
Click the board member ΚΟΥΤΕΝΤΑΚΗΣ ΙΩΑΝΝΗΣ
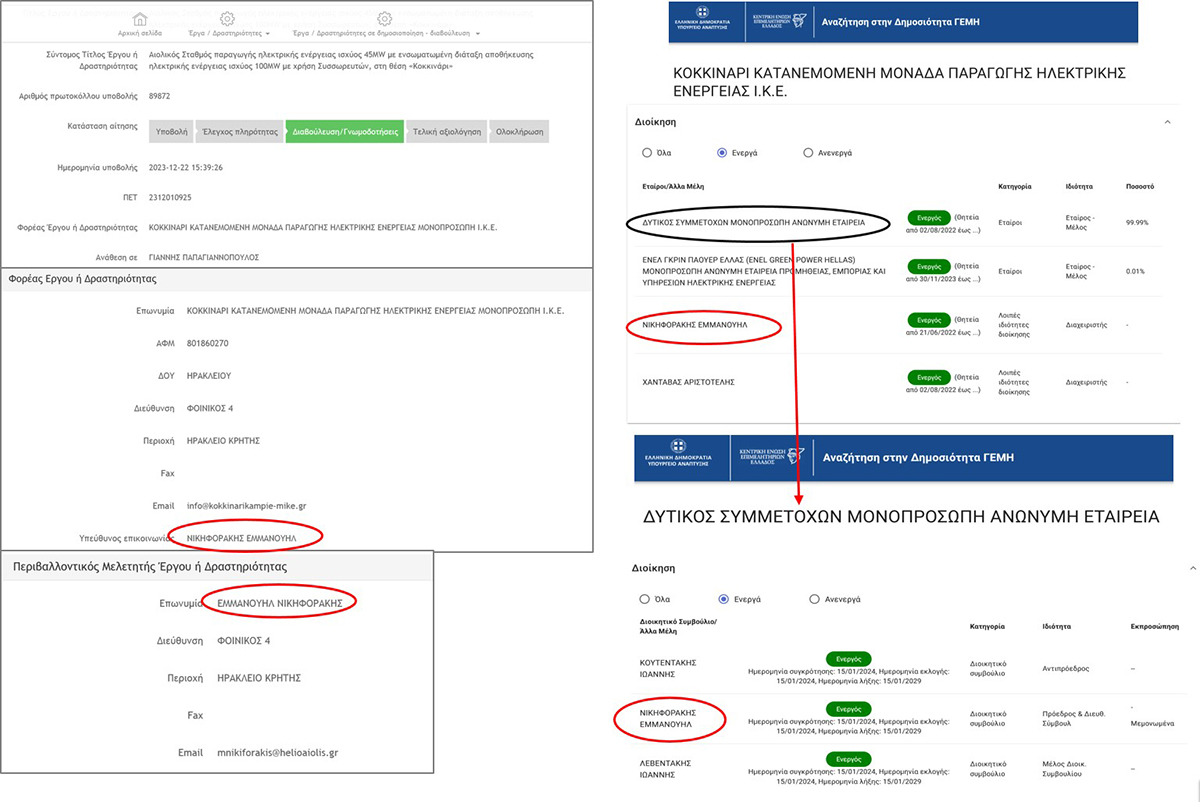coord(667,668)
